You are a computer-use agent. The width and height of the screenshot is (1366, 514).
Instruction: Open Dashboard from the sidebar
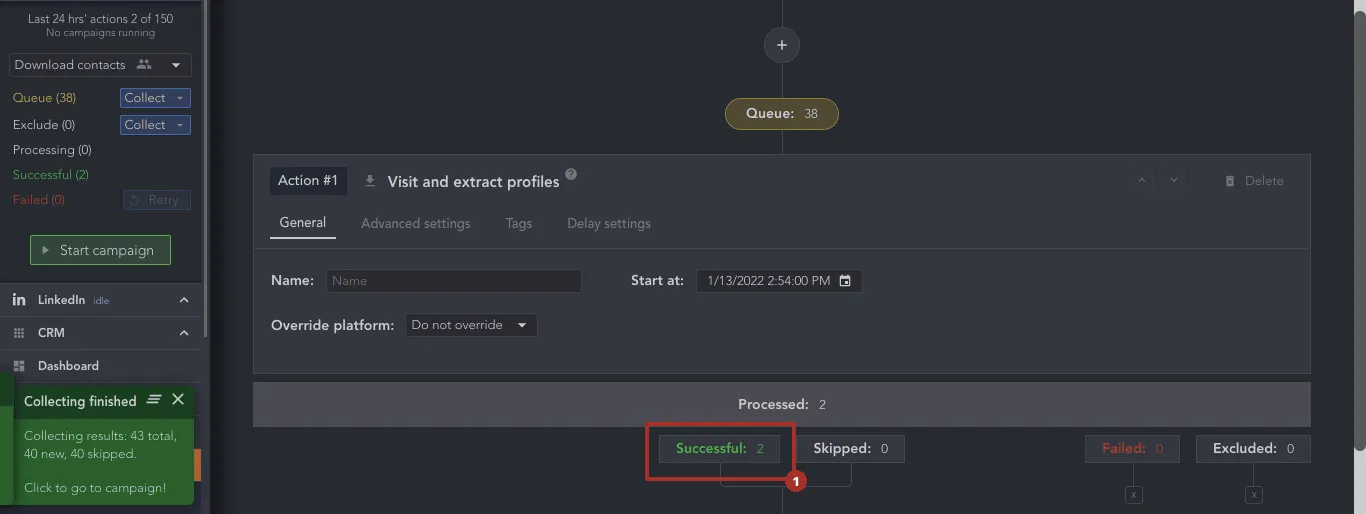coord(68,366)
